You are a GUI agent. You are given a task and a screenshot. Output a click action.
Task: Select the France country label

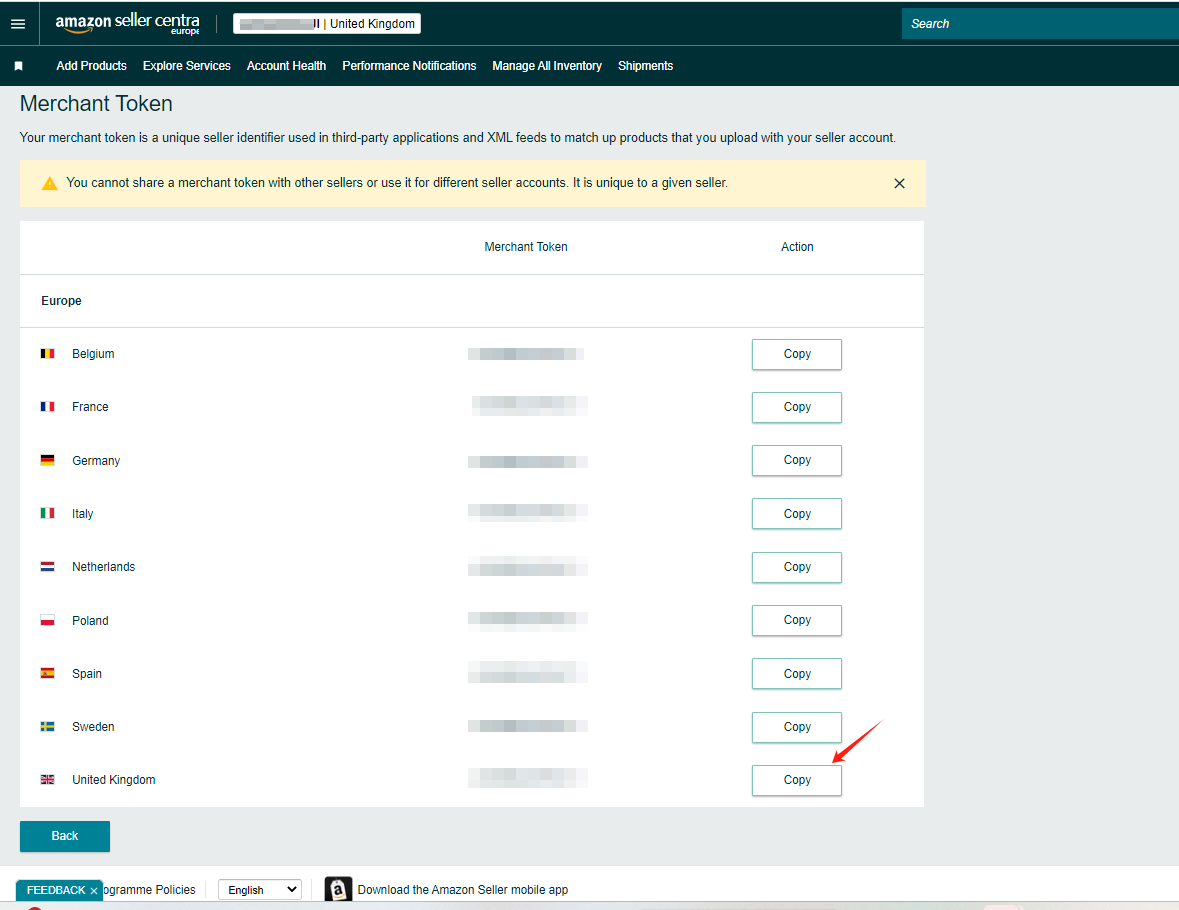[90, 407]
